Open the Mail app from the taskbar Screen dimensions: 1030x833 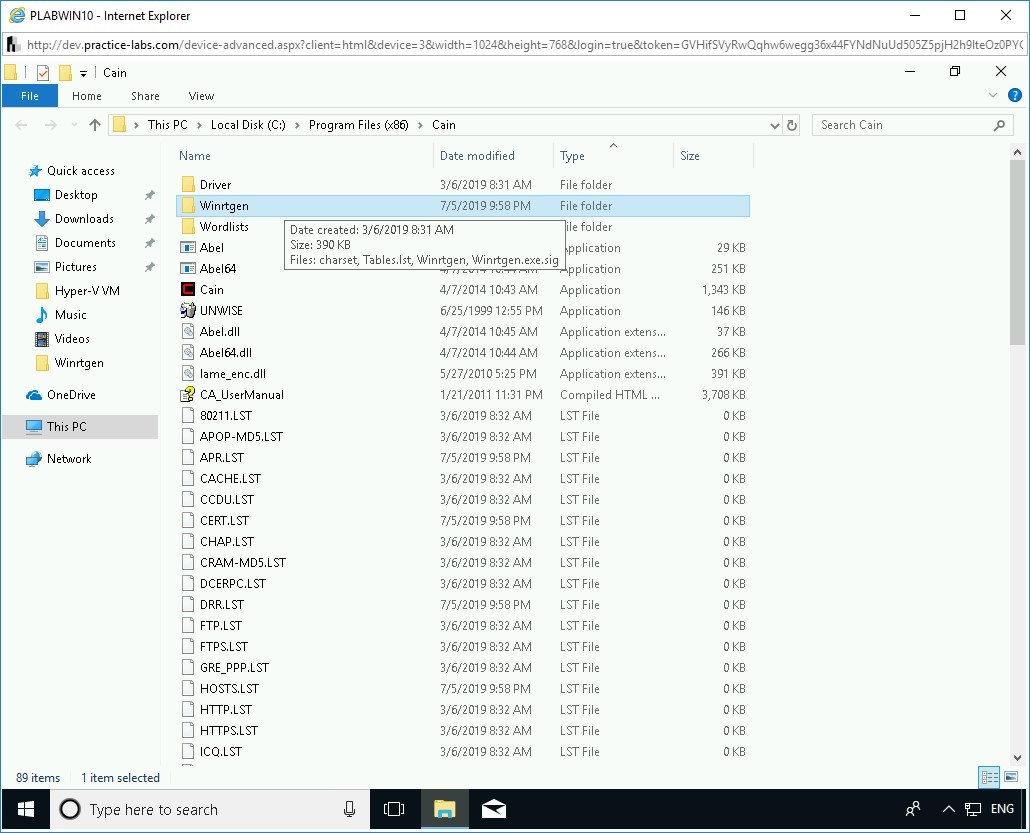495,809
